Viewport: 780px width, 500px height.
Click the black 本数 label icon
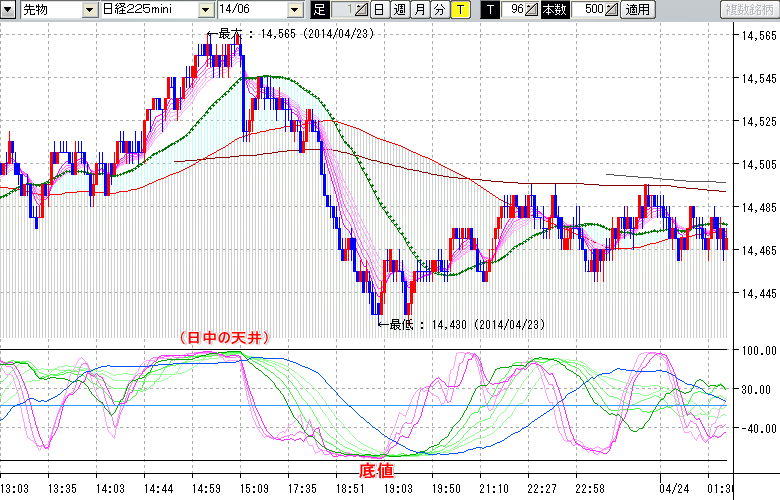pos(552,10)
